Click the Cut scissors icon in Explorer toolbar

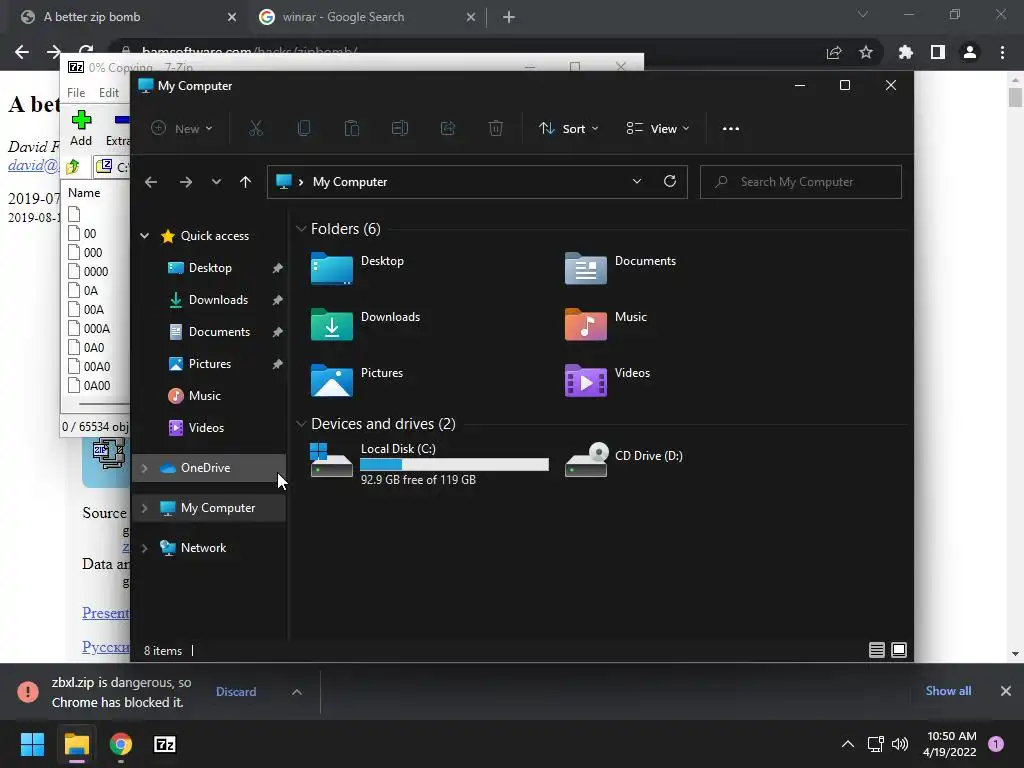pyautogui.click(x=256, y=129)
